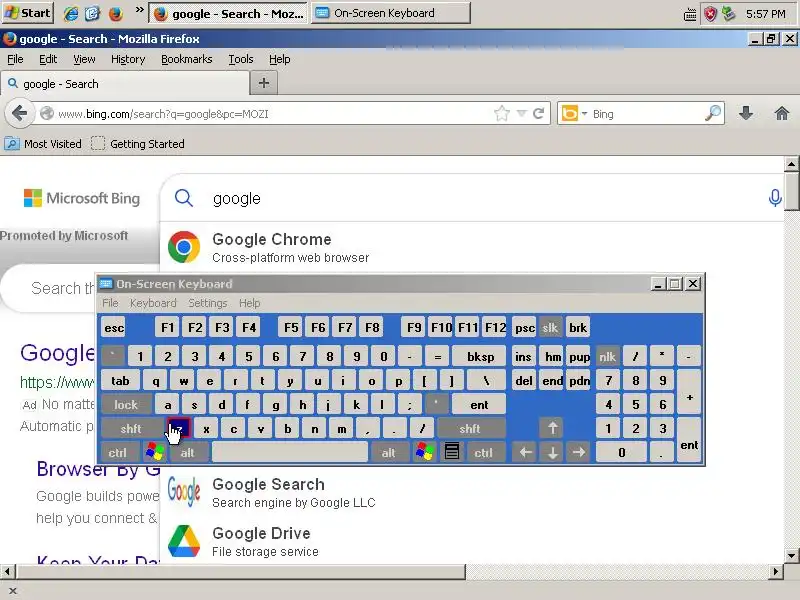Click the Firefox URL address field

coord(273,113)
